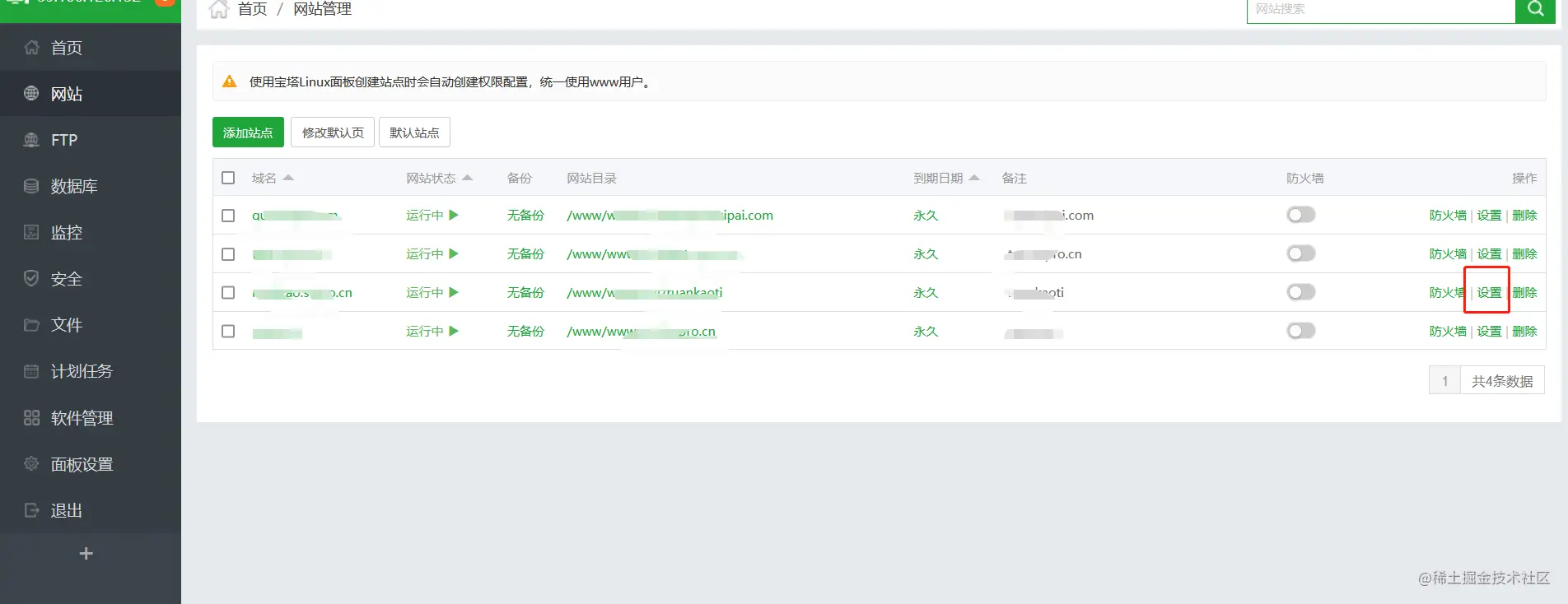1568x604 pixels.
Task: Open 计划任务 in the sidebar menu
Action: coord(91,371)
